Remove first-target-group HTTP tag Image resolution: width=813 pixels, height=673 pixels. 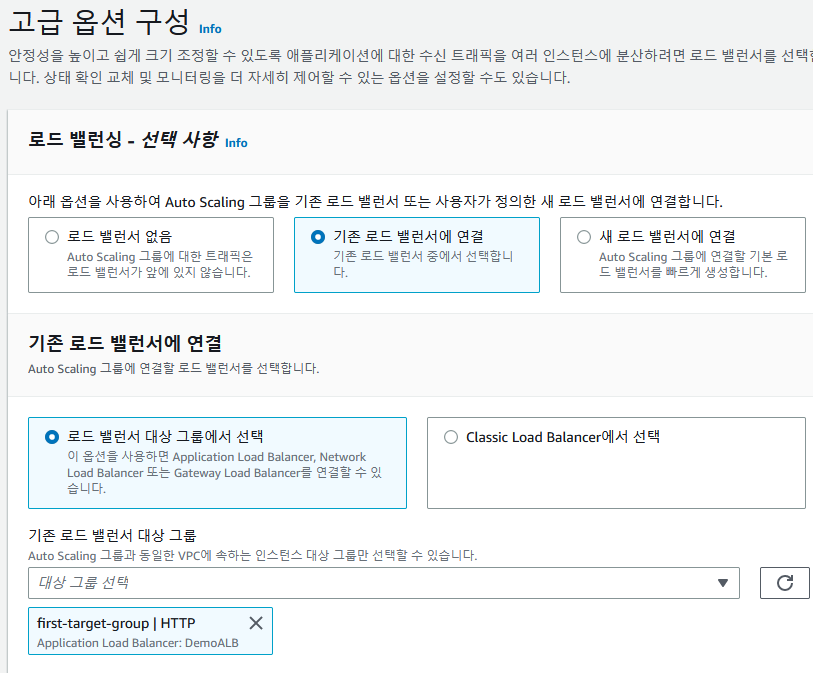256,623
